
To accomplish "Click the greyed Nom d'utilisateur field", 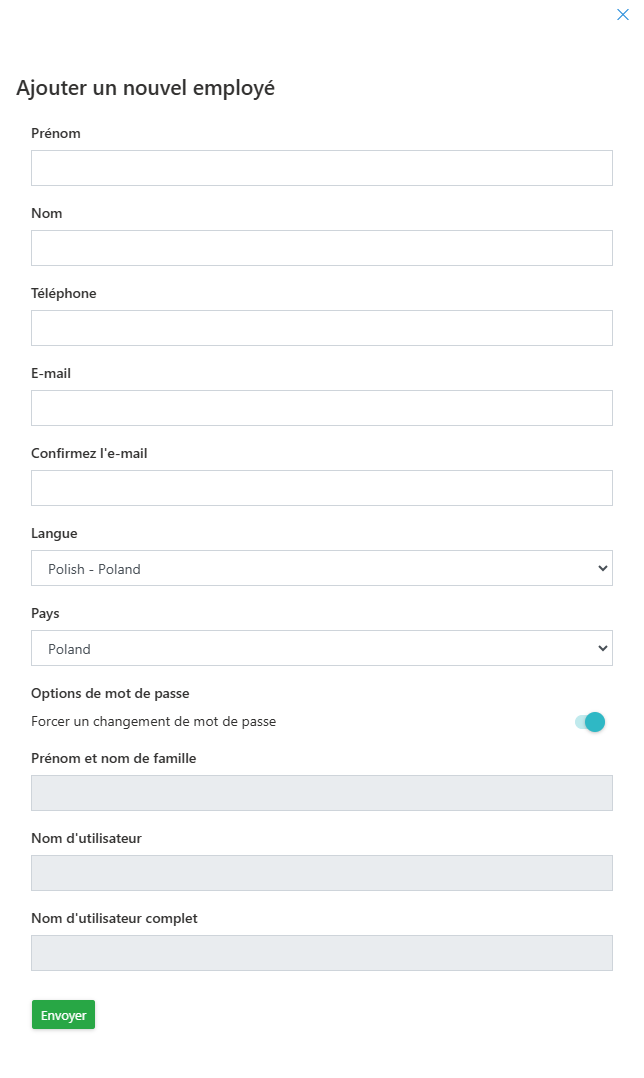I will coord(321,873).
